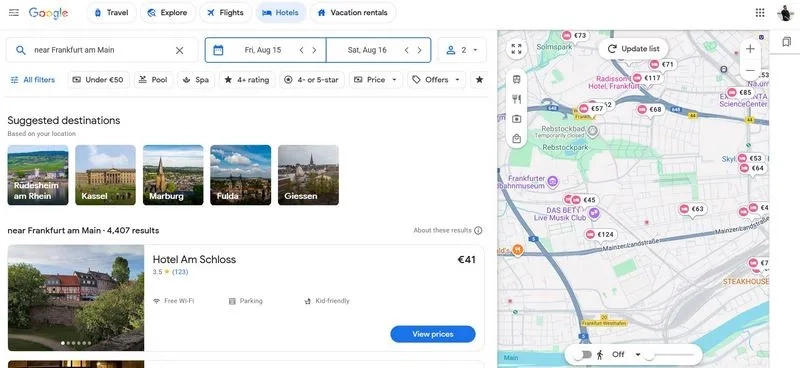Toggle the 4+ rating filter chip
This screenshot has width=800, height=368.
pyautogui.click(x=247, y=80)
